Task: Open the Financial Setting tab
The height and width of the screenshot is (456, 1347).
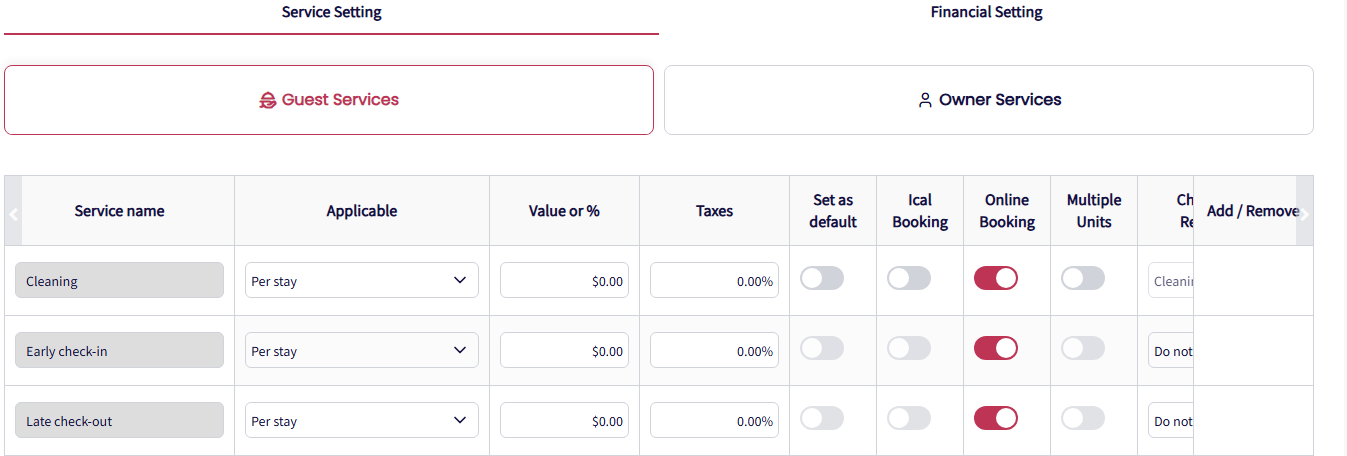Action: 986,13
